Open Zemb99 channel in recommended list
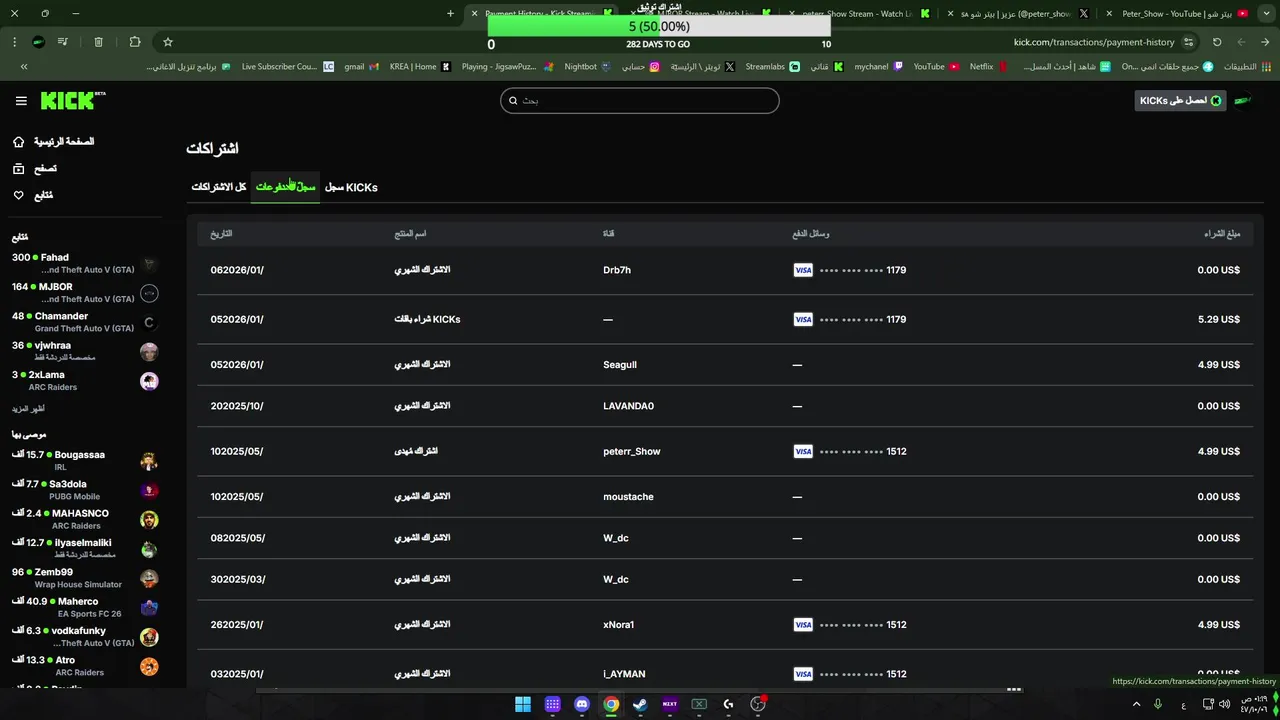 (x=84, y=578)
